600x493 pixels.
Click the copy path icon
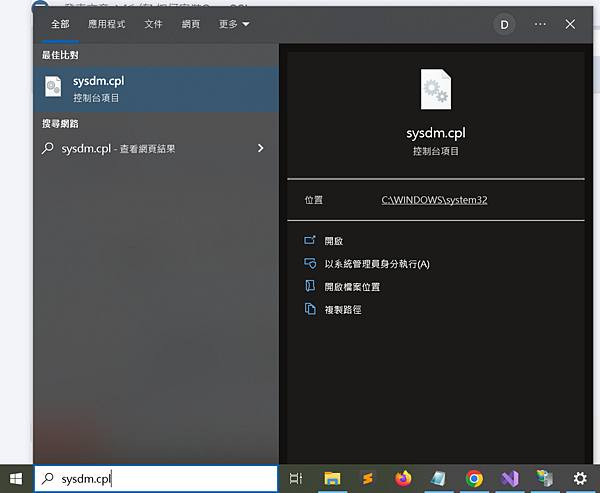pos(310,309)
